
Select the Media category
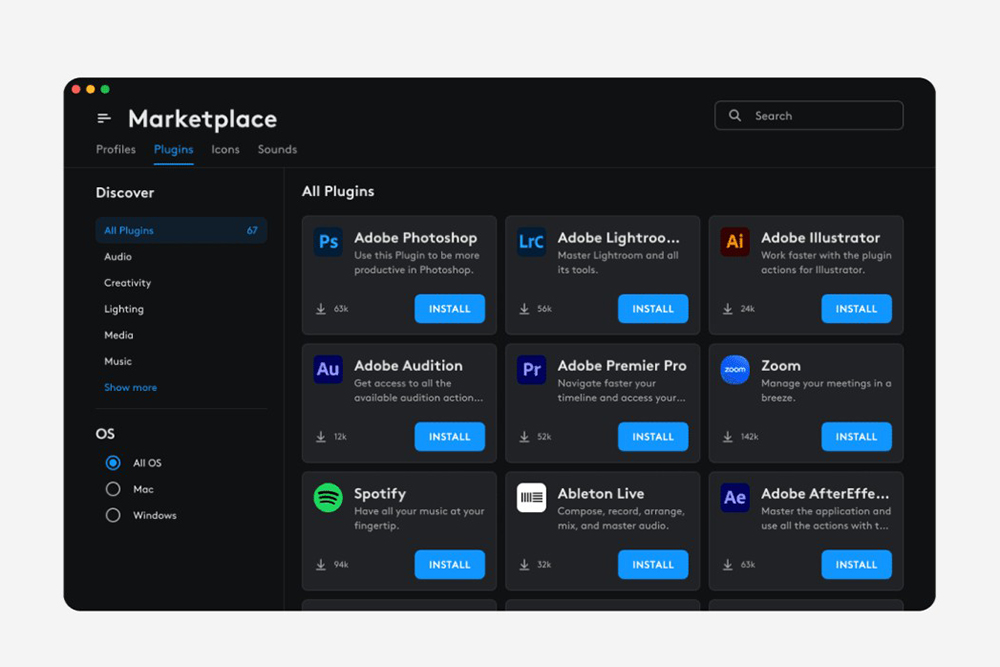119,335
